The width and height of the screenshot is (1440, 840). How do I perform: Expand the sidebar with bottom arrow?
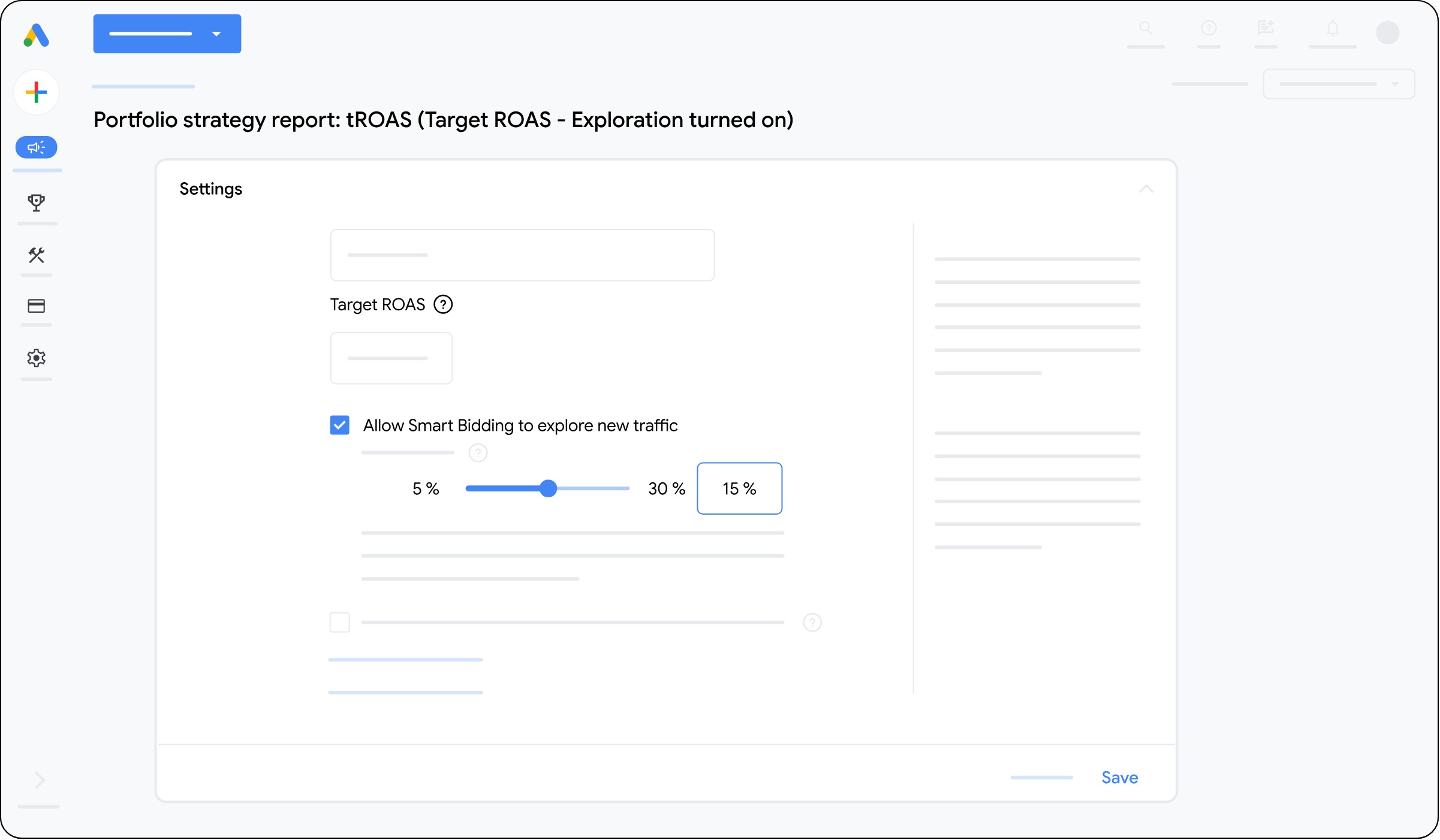[x=40, y=780]
